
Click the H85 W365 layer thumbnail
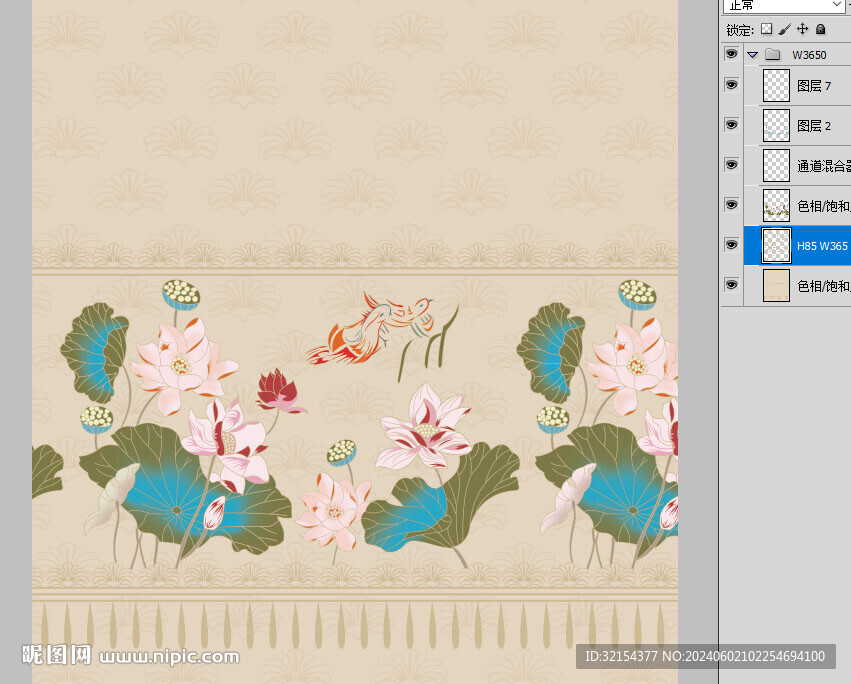click(776, 245)
